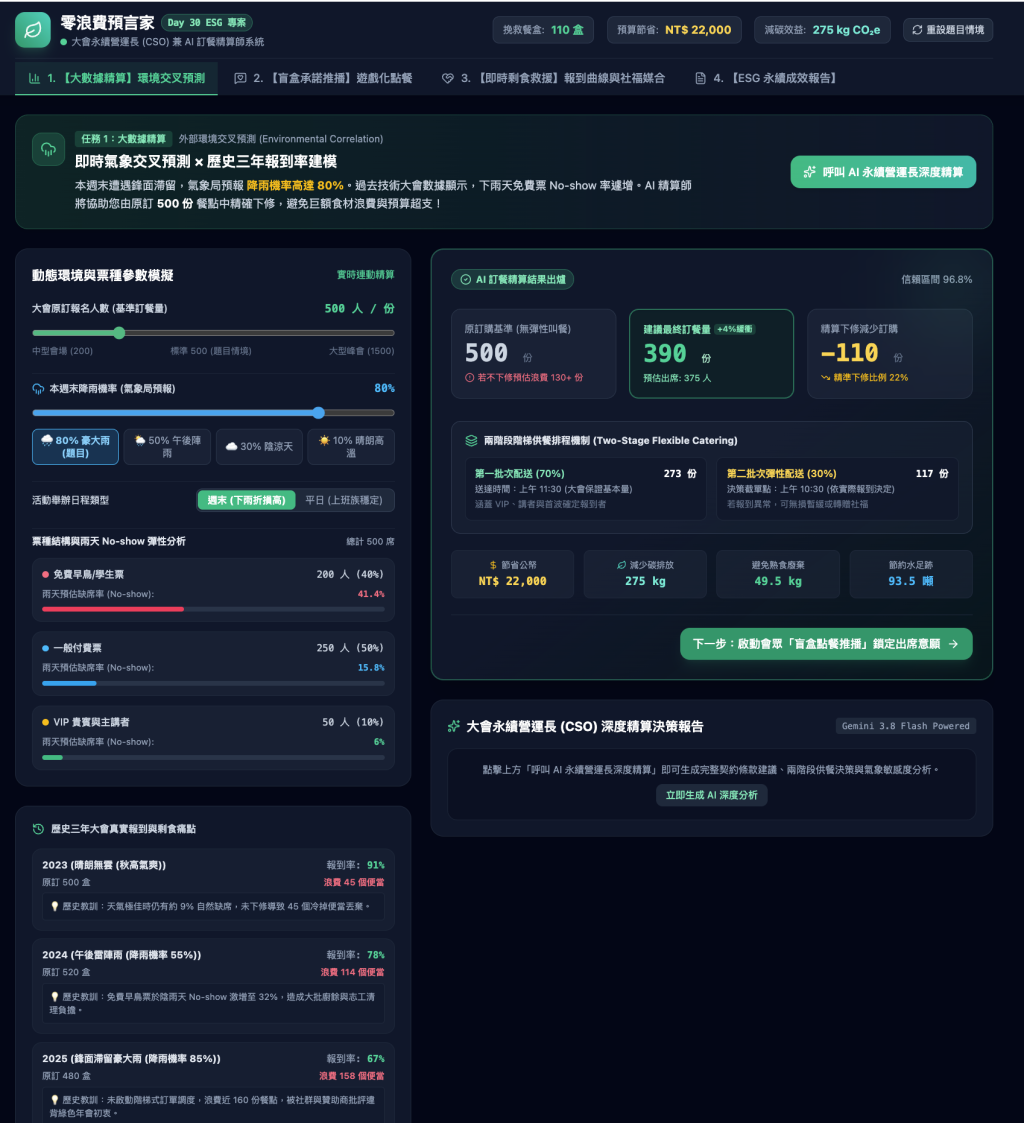1024x1123 pixels.
Task: Click the 減碳效益 275 kg CO₂e pill
Action: click(x=822, y=30)
